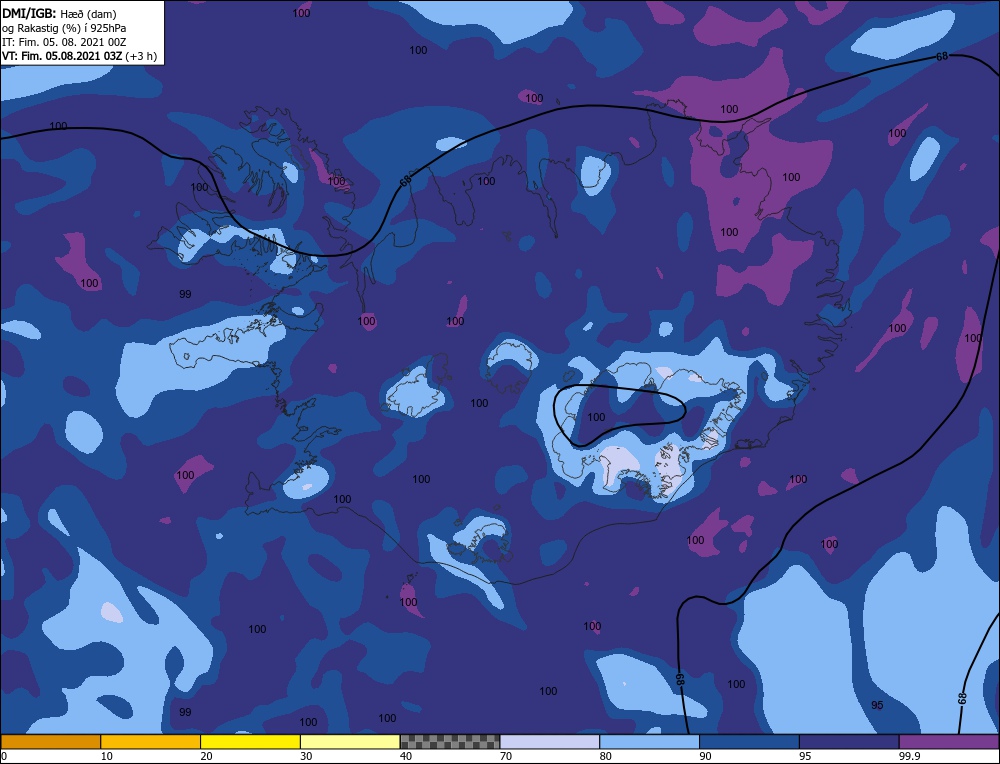Click the light blue 80–90 legend swatch
Image resolution: width=1000 pixels, height=764 pixels.
click(649, 741)
